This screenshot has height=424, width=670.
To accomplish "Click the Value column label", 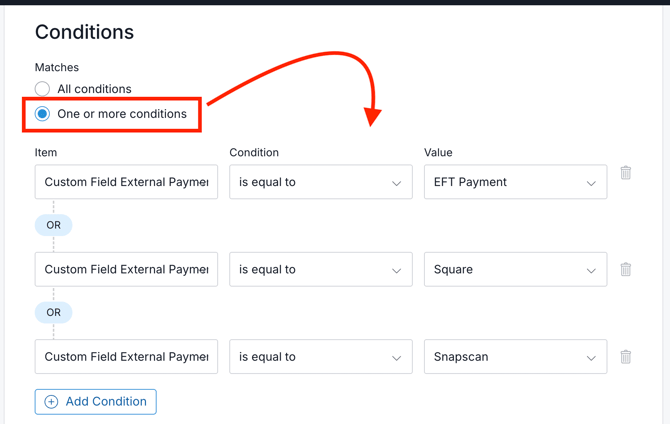I will pyautogui.click(x=438, y=153).
